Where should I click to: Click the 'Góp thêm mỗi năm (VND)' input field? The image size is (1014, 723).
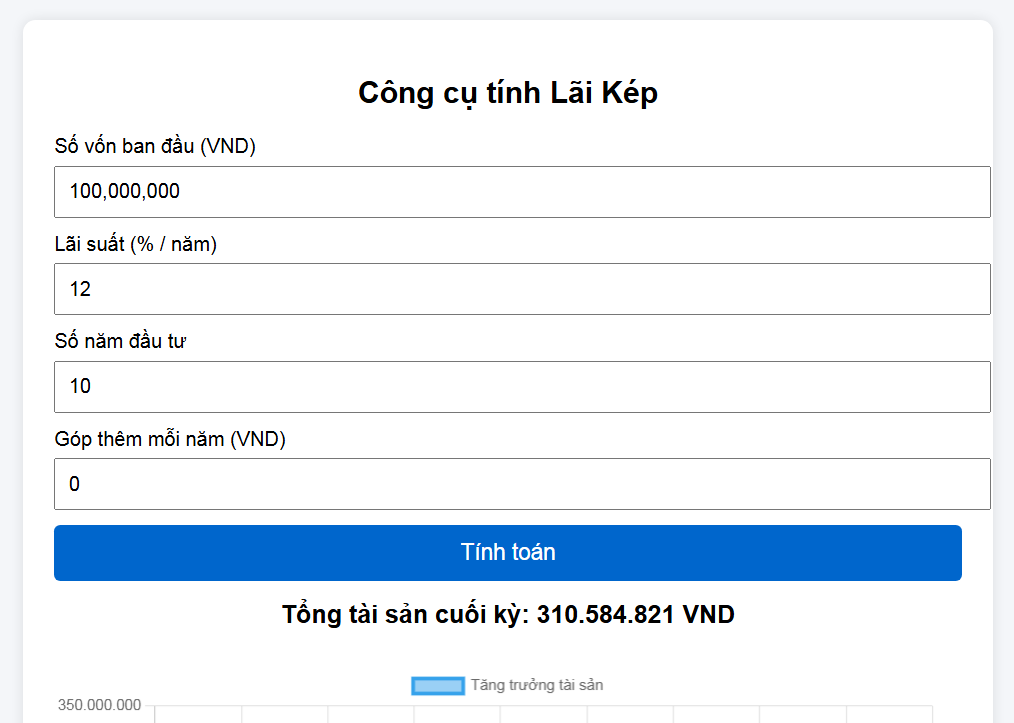(x=522, y=484)
